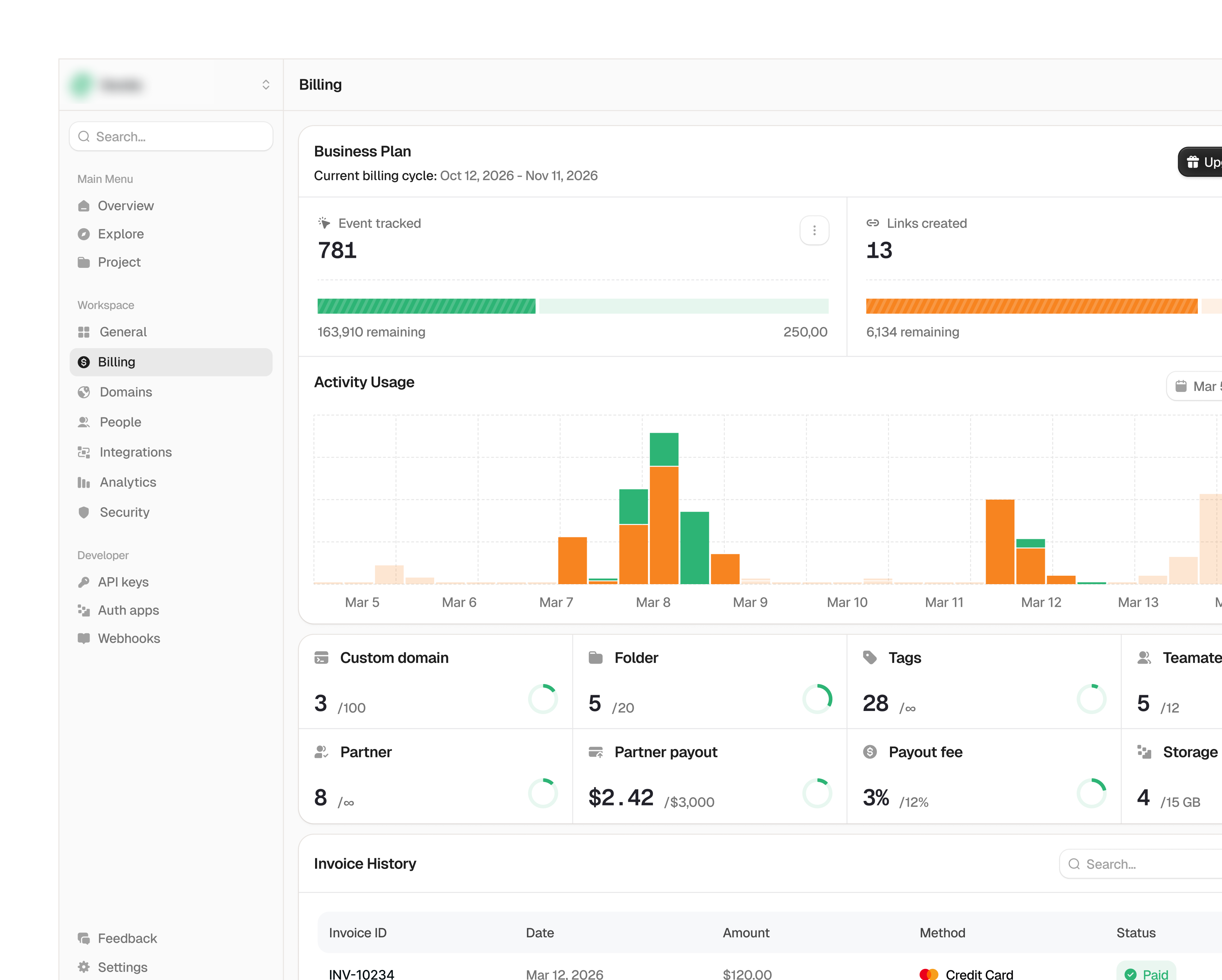Focus the Invoice History search box
Viewport: 1222px width, 980px height.
click(x=1141, y=864)
